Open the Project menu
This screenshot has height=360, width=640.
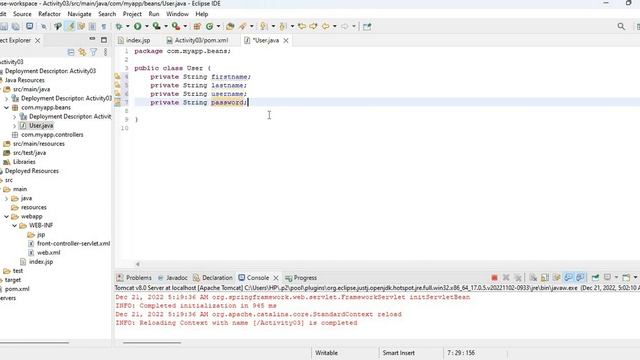pyautogui.click(x=132, y=14)
